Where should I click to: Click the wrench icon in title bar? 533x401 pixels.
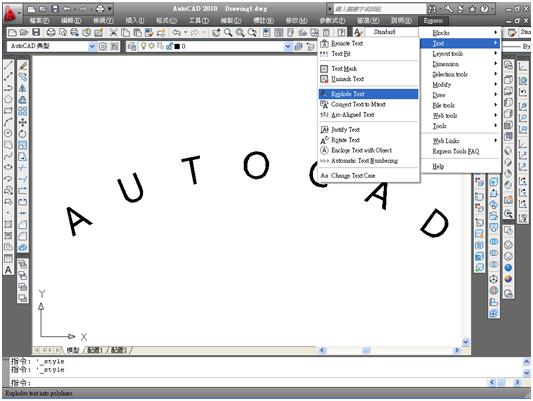pos(449,9)
